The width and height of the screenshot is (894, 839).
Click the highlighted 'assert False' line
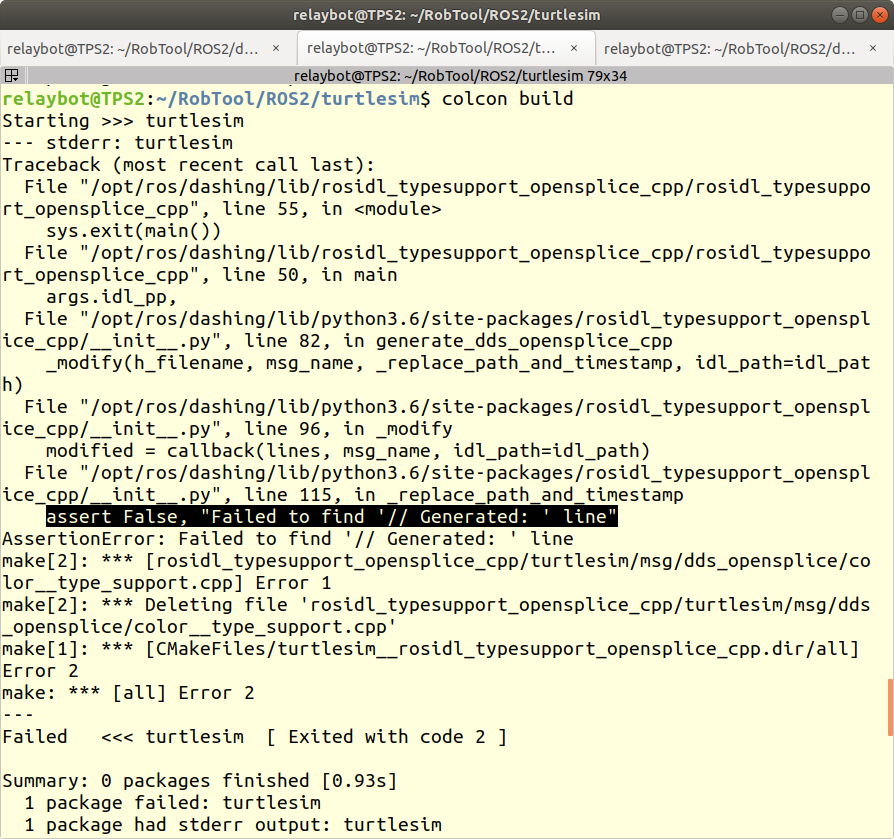tap(332, 516)
